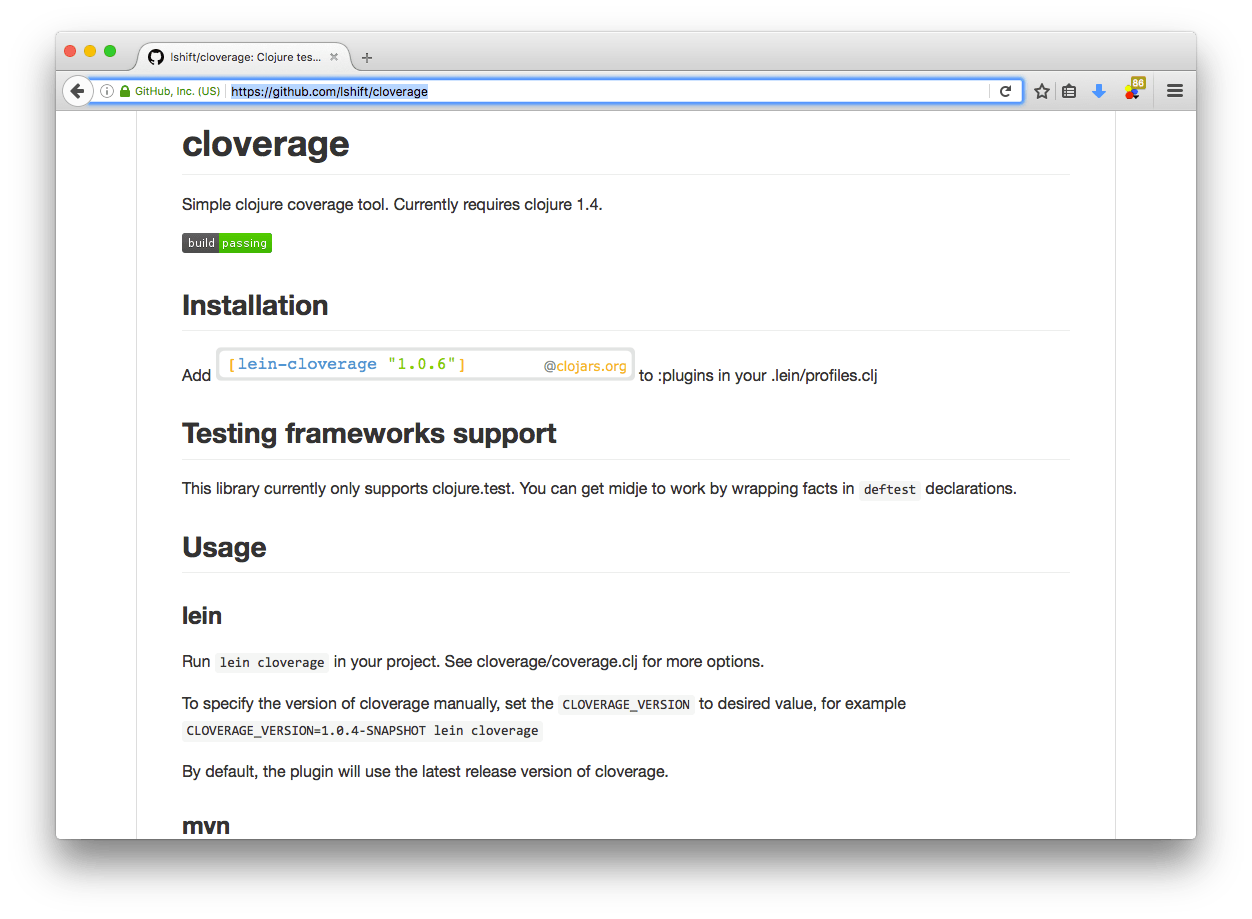Open the hamburger menu in the toolbar
This screenshot has width=1252, height=919.
1175,91
